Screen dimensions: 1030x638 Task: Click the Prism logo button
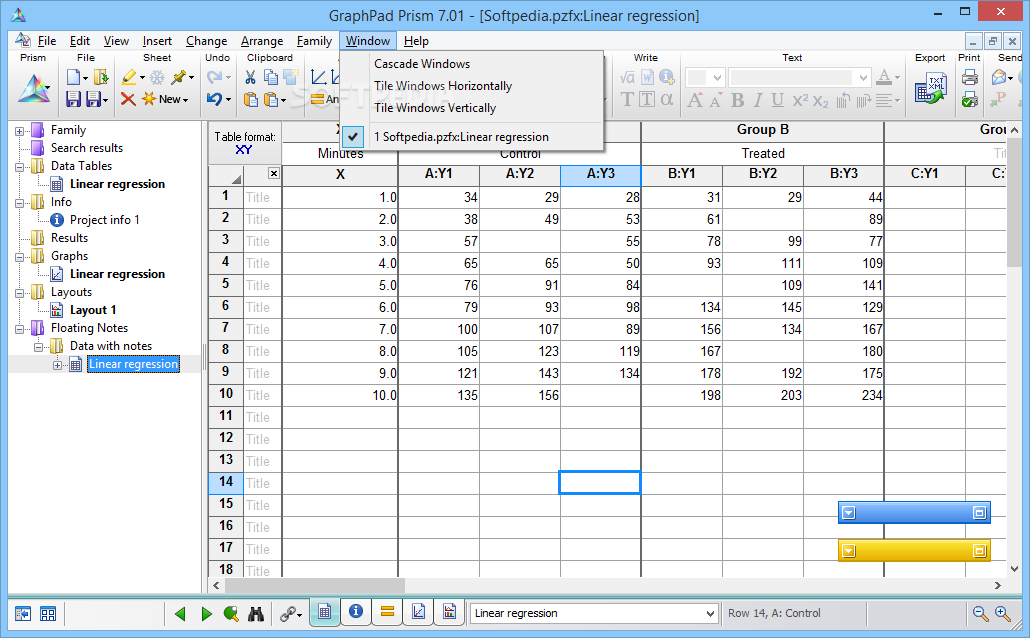click(33, 89)
